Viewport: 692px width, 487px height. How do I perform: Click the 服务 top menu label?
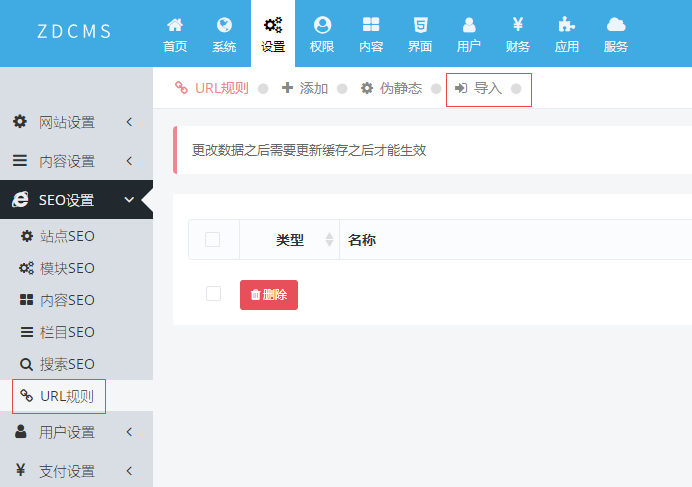616,46
